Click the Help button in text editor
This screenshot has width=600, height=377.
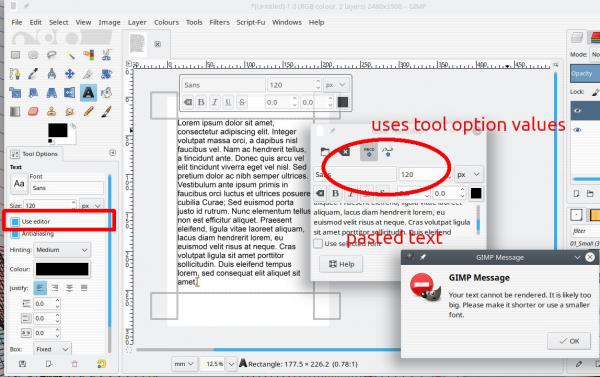click(x=341, y=264)
